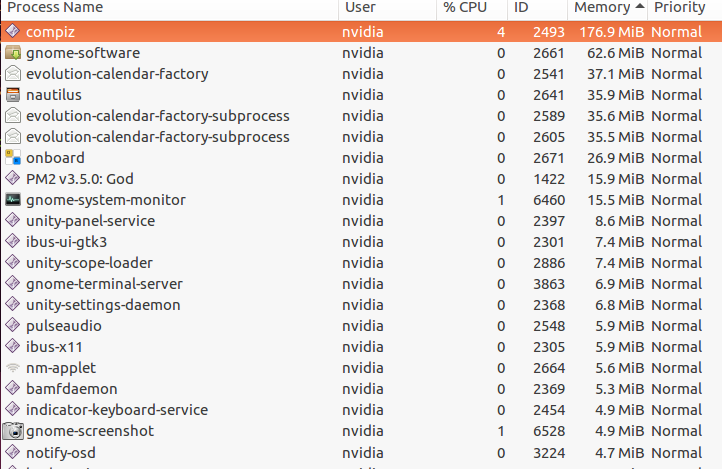Toggle Memory column sort order arrow
This screenshot has height=469, width=722.
[x=640, y=6]
